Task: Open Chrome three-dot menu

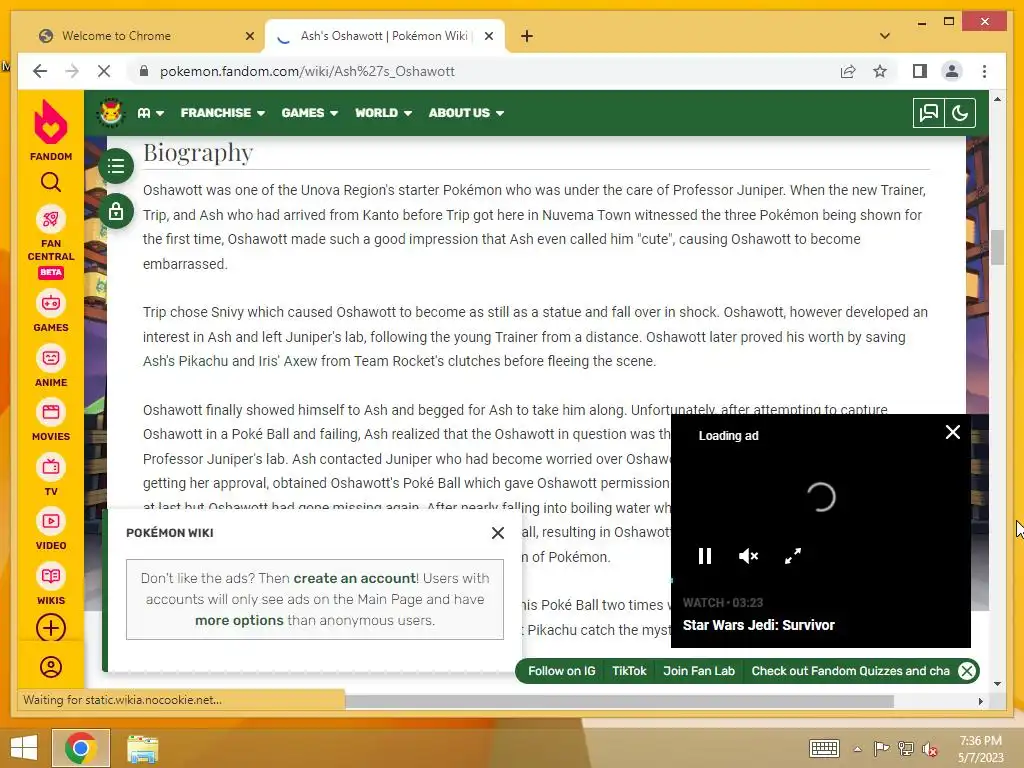Action: pyautogui.click(x=984, y=71)
